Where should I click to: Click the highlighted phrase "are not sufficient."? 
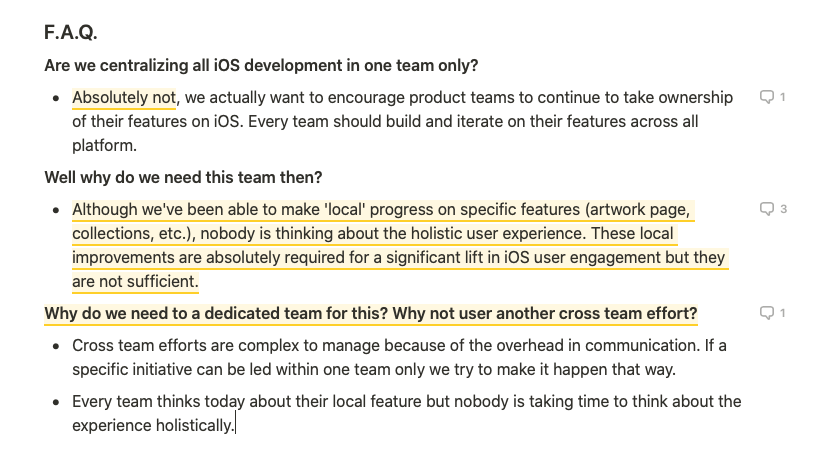[135, 281]
